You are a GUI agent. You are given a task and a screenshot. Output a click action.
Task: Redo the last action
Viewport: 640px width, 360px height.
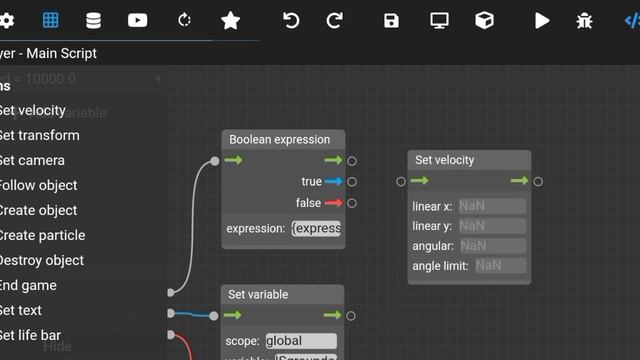tap(334, 20)
